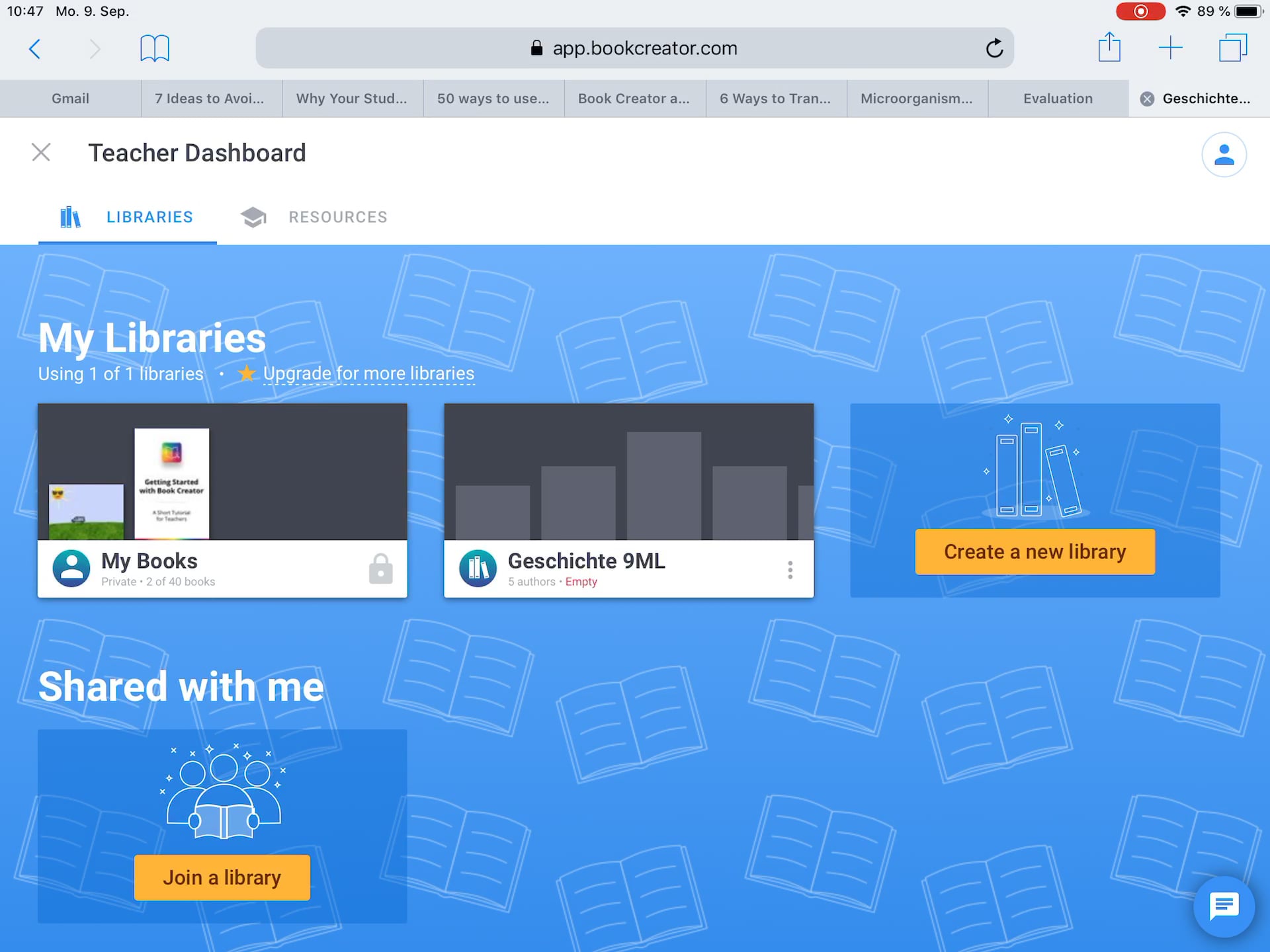This screenshot has height=952, width=1270.
Task: Open user profile account icon
Action: point(1224,155)
